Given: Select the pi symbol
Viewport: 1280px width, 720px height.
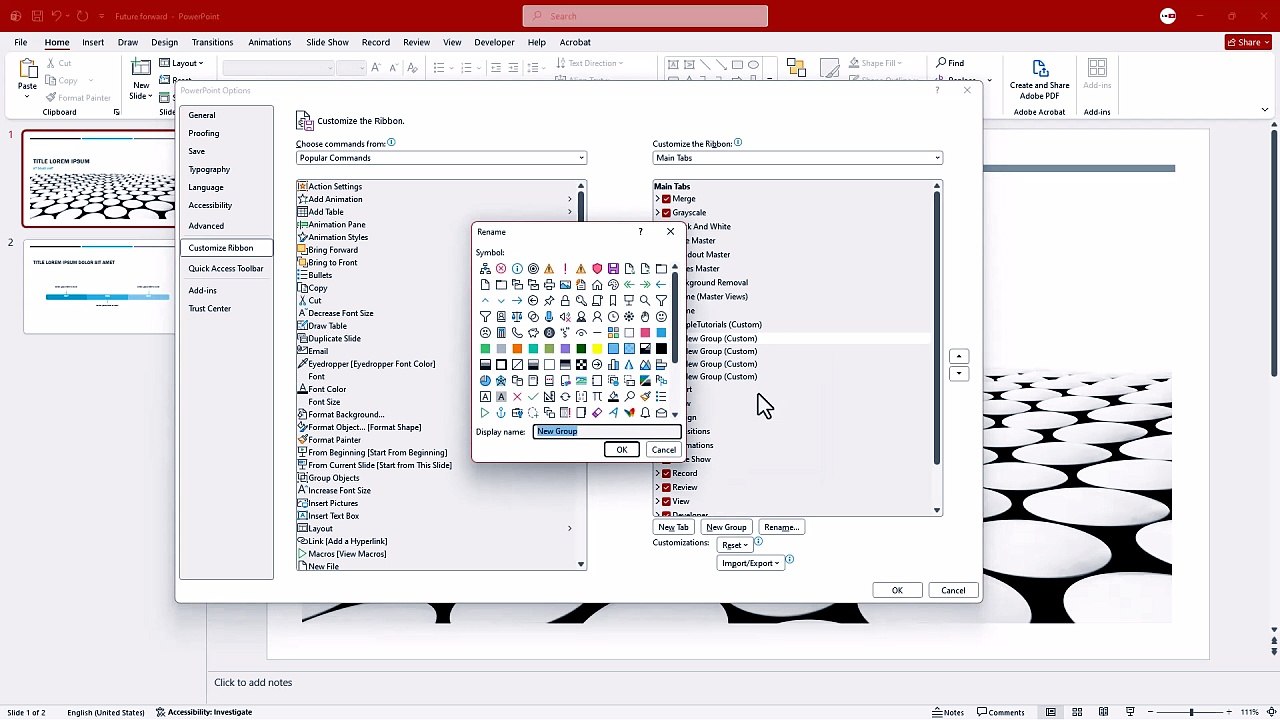Looking at the screenshot, I should click(x=597, y=397).
